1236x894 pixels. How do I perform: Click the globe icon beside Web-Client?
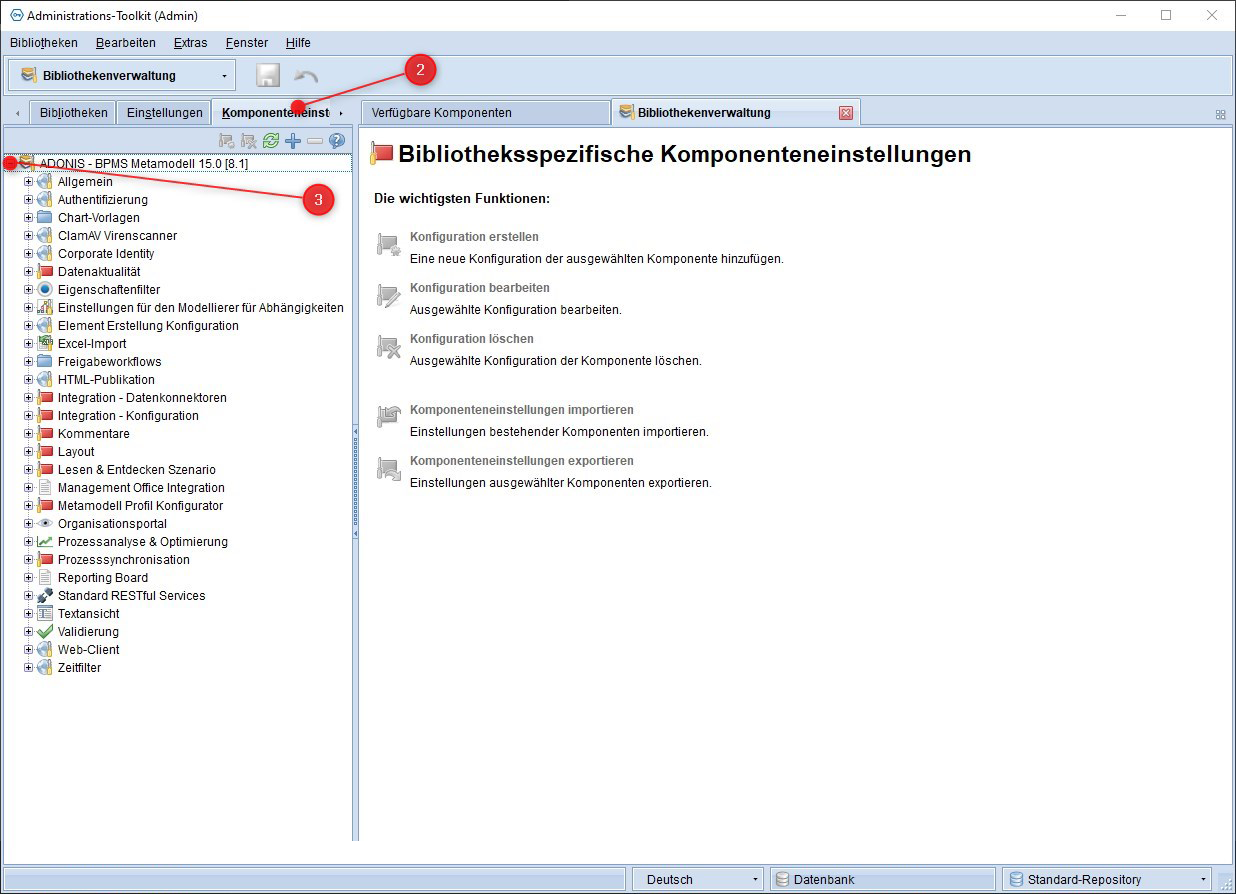(x=45, y=650)
